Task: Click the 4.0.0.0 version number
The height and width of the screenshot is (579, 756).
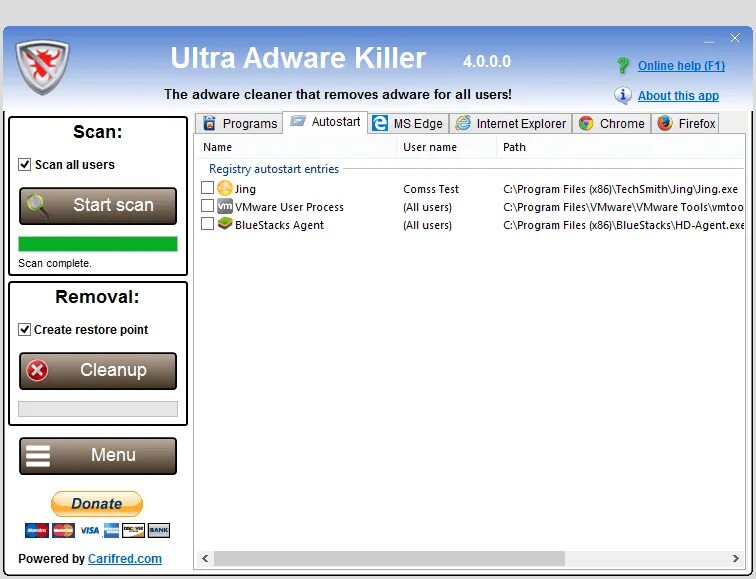Action: pyautogui.click(x=486, y=61)
